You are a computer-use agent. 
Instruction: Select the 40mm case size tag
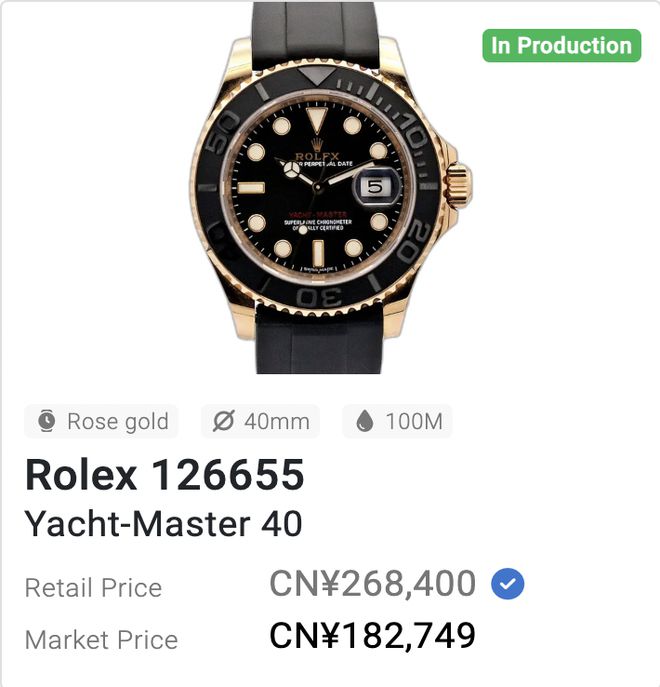(260, 422)
